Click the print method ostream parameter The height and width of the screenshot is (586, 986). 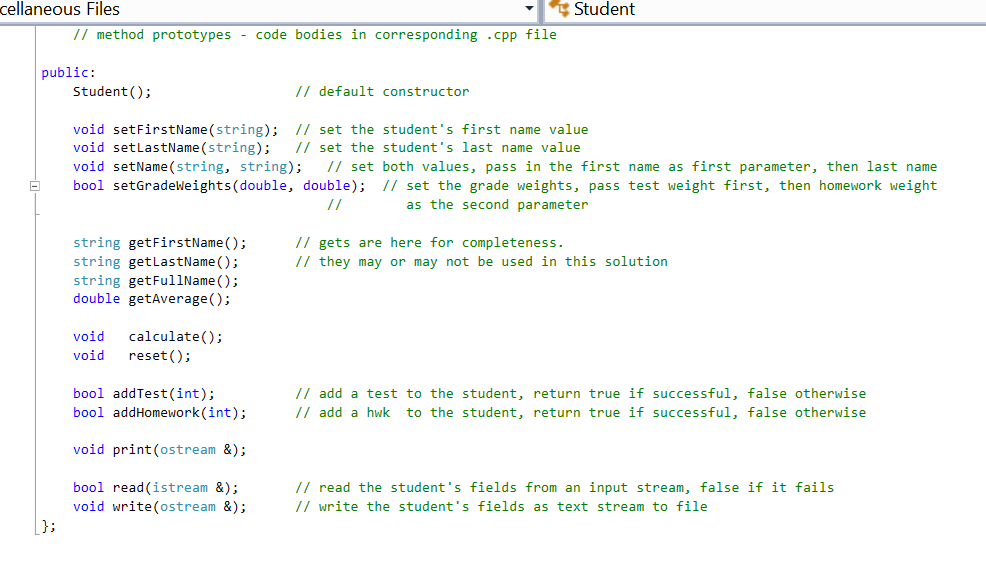[x=188, y=449]
